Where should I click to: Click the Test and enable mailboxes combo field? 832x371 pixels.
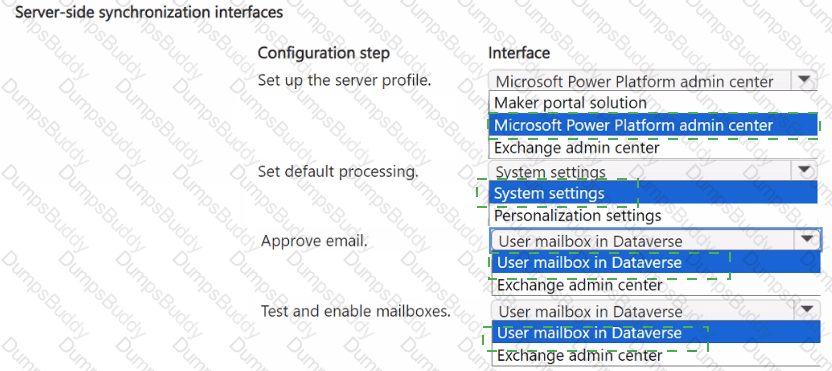(656, 309)
